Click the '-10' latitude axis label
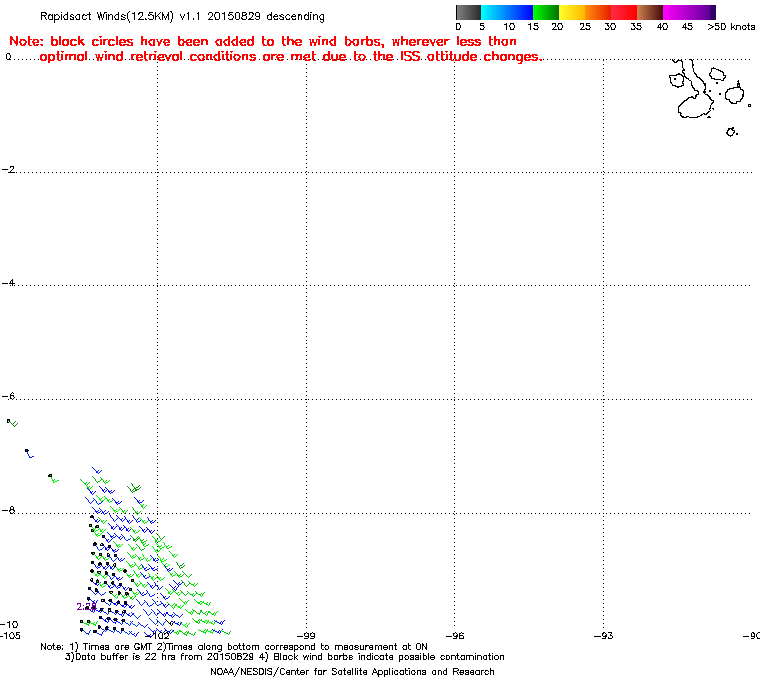 [x=9, y=624]
